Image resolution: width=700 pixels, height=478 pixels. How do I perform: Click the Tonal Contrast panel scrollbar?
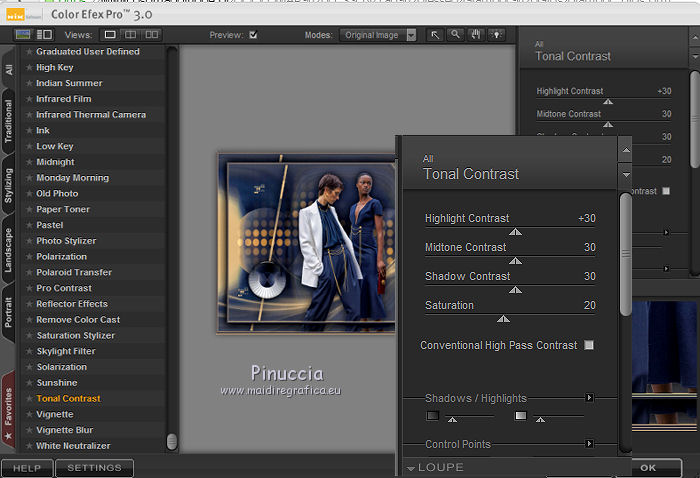coord(625,254)
